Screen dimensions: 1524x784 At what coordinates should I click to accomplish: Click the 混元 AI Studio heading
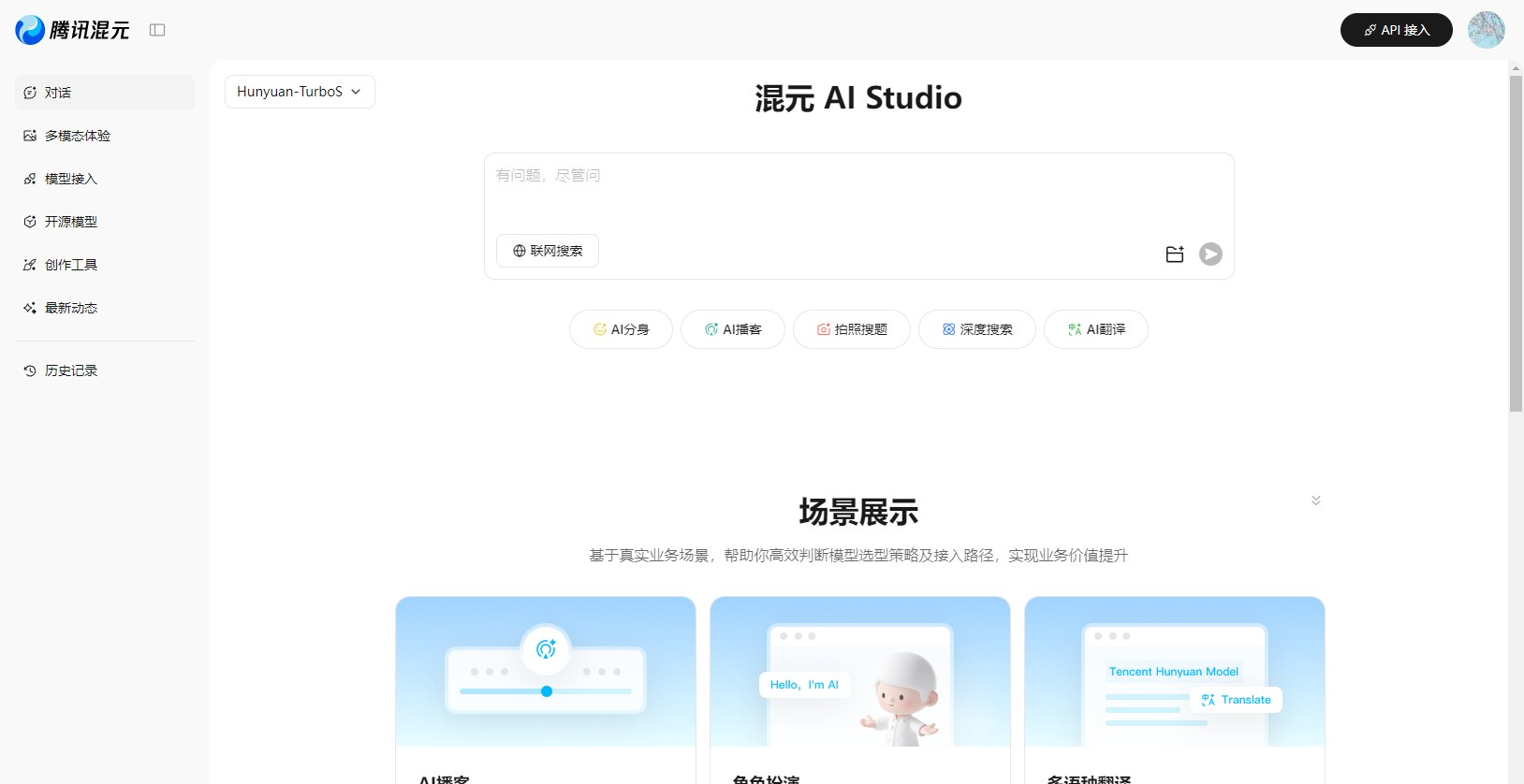pos(858,97)
